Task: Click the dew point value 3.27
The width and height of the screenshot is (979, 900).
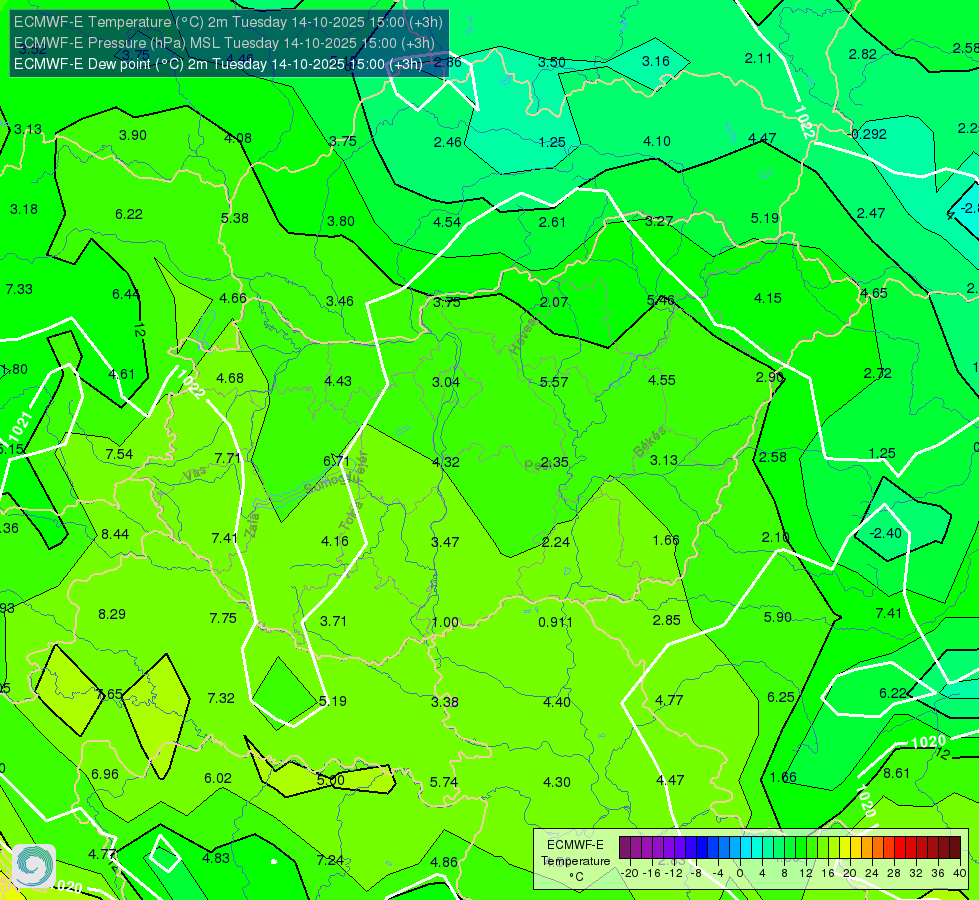Action: 659,221
